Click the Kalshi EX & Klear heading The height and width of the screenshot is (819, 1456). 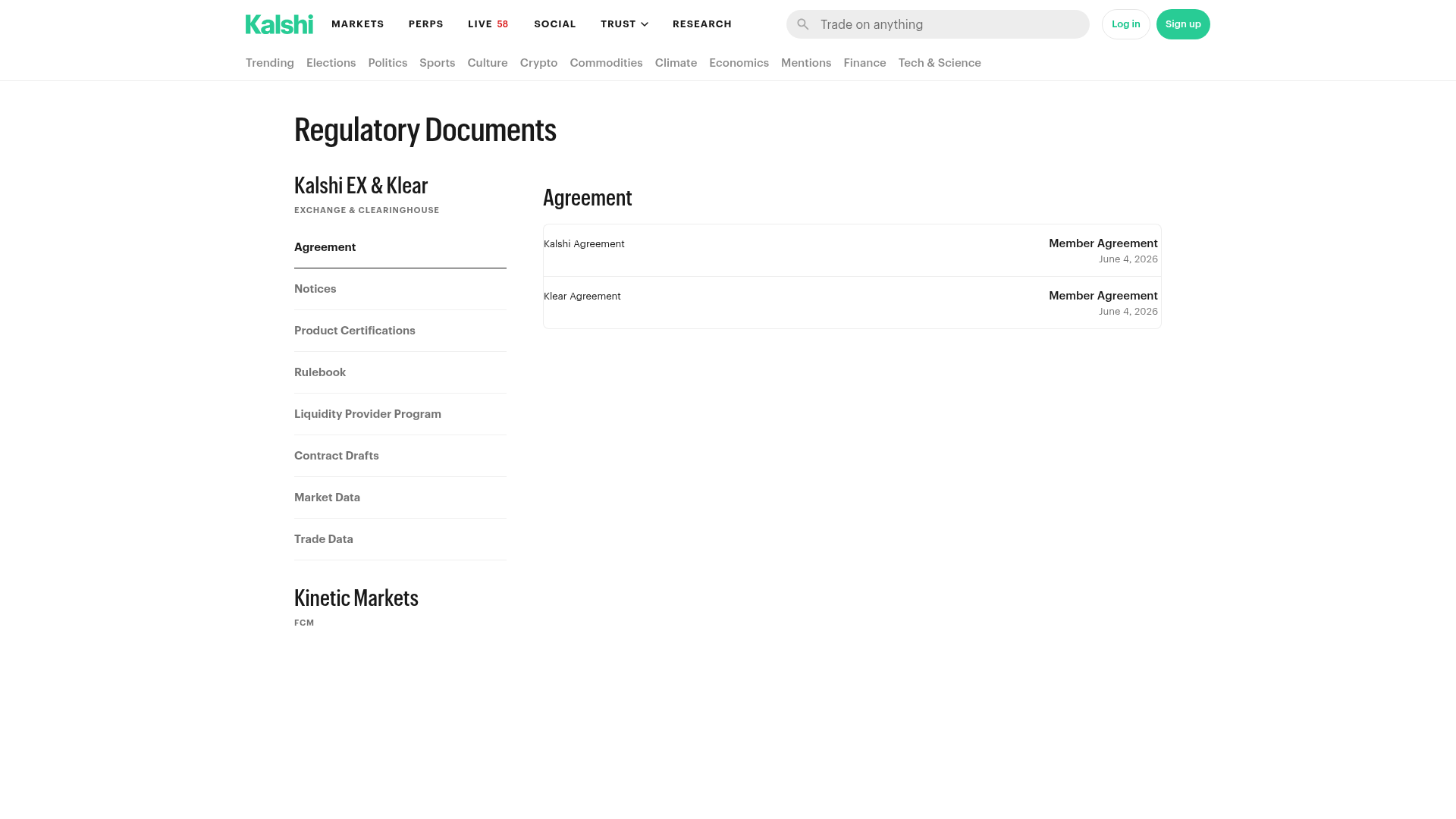pyautogui.click(x=361, y=186)
